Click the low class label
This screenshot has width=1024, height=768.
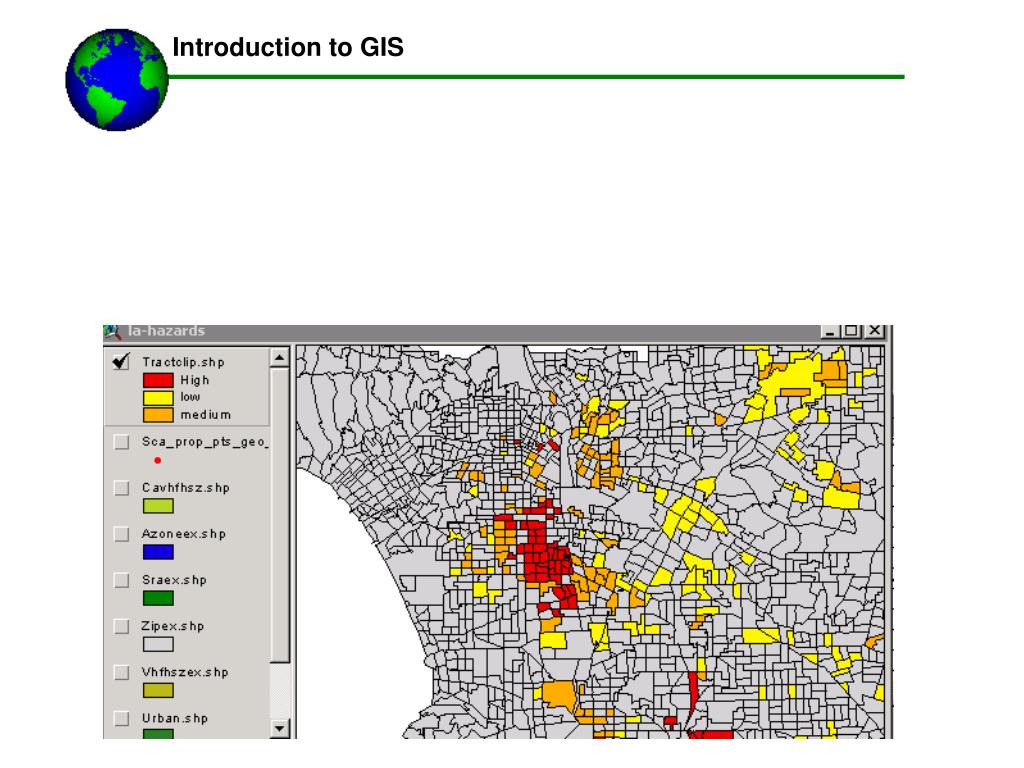point(190,397)
